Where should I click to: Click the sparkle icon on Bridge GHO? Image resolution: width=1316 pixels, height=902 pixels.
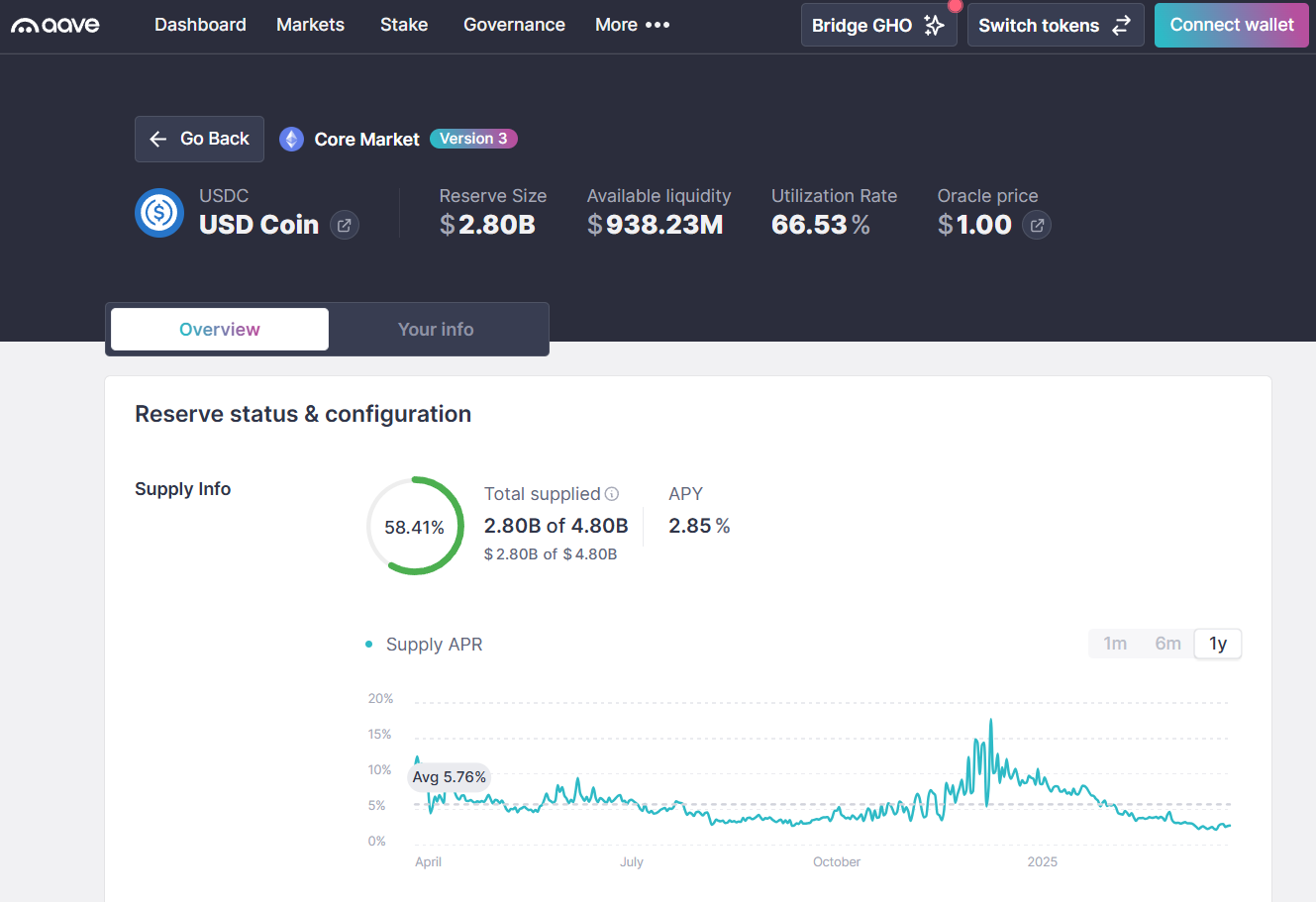point(934,26)
